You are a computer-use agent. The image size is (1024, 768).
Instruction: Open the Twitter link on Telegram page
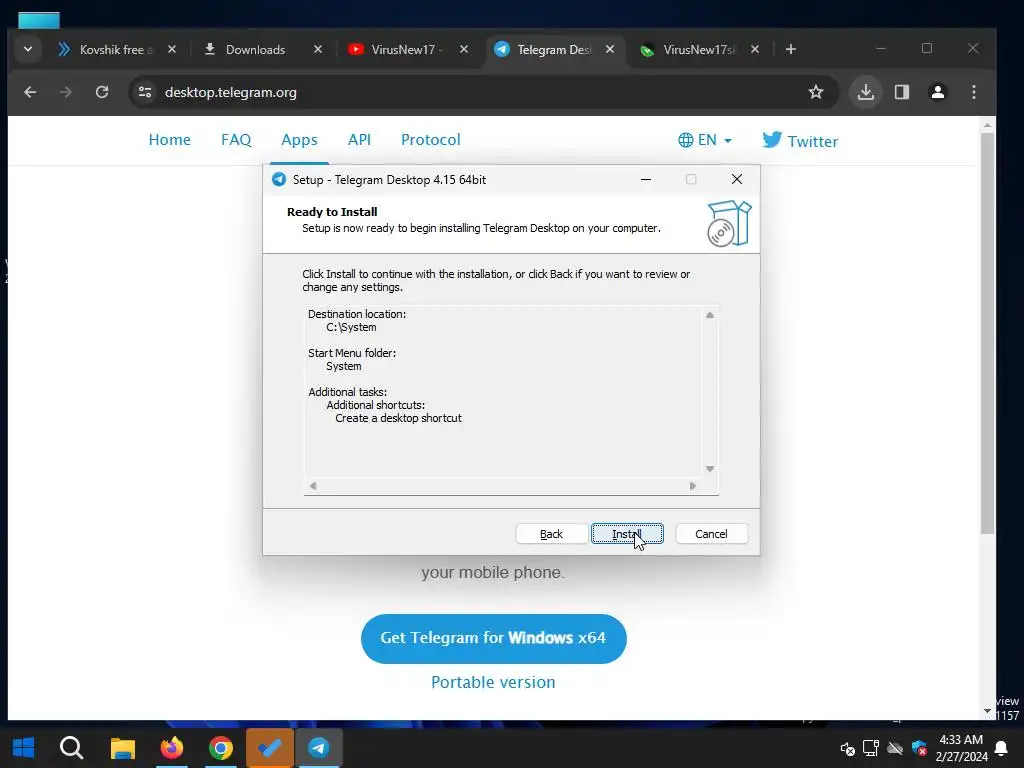800,140
